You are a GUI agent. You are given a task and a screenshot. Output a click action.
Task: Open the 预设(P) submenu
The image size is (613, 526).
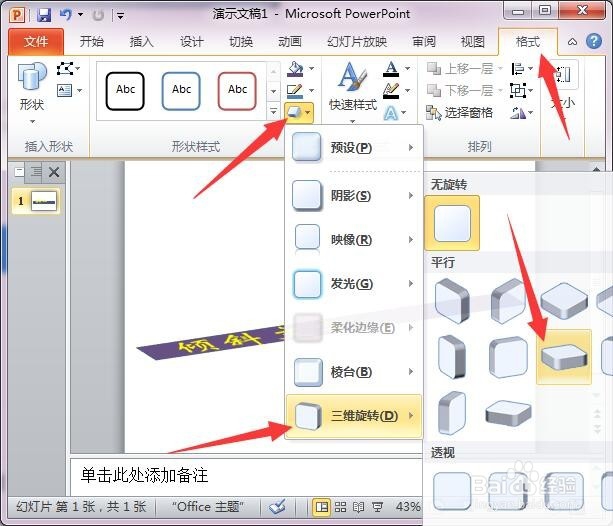pos(354,148)
